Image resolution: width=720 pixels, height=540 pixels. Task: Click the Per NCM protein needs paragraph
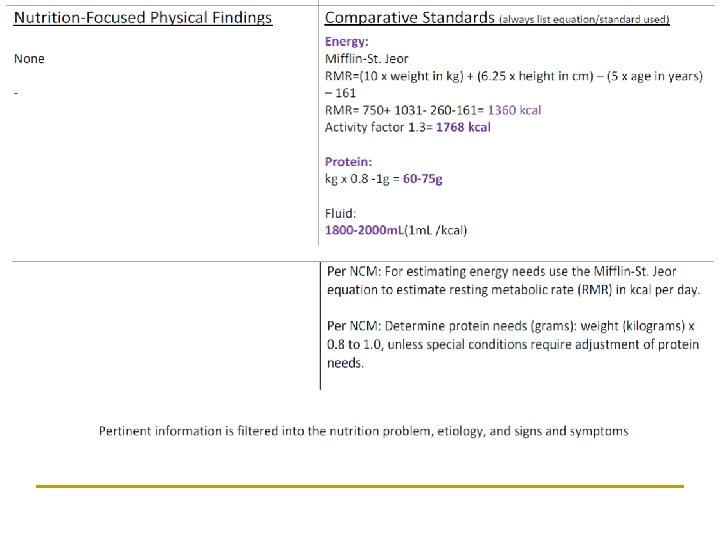(513, 344)
